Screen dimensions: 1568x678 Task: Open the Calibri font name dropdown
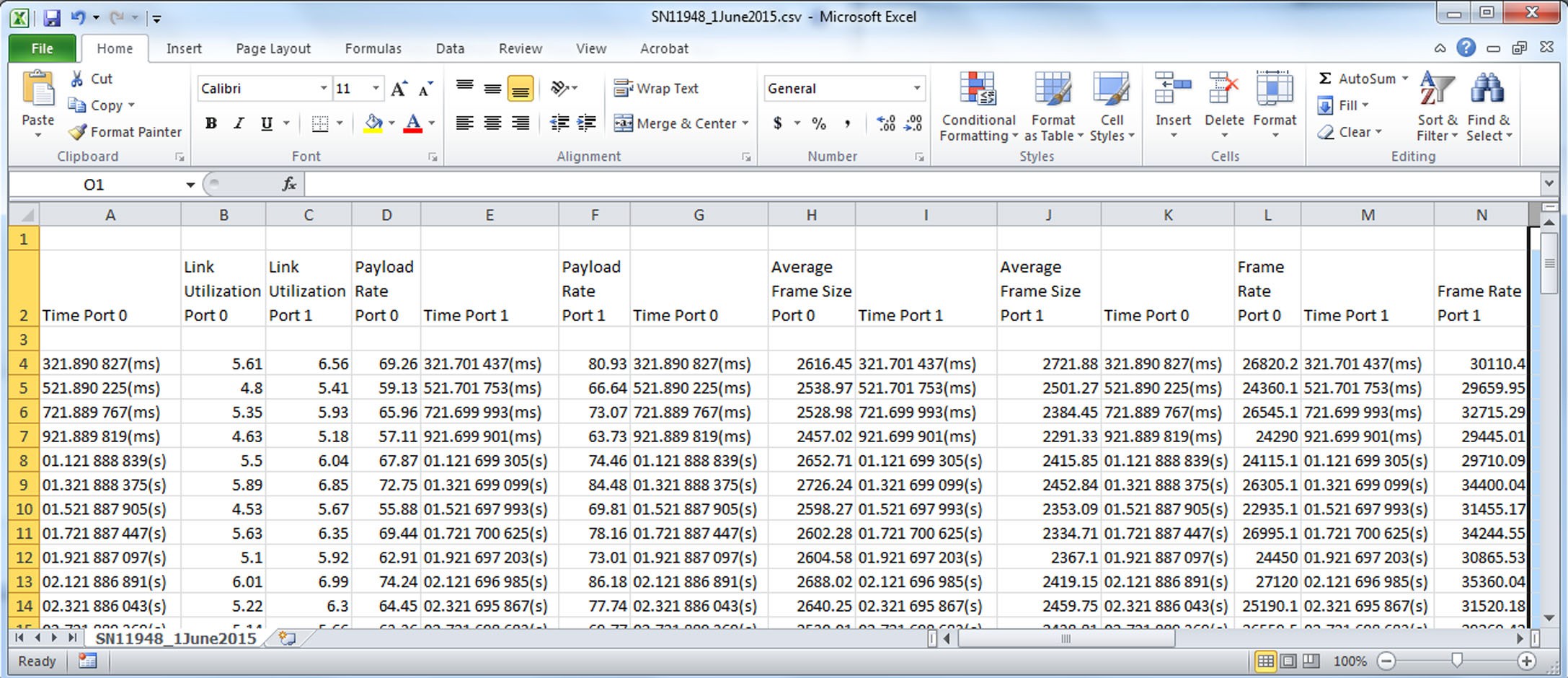point(323,88)
